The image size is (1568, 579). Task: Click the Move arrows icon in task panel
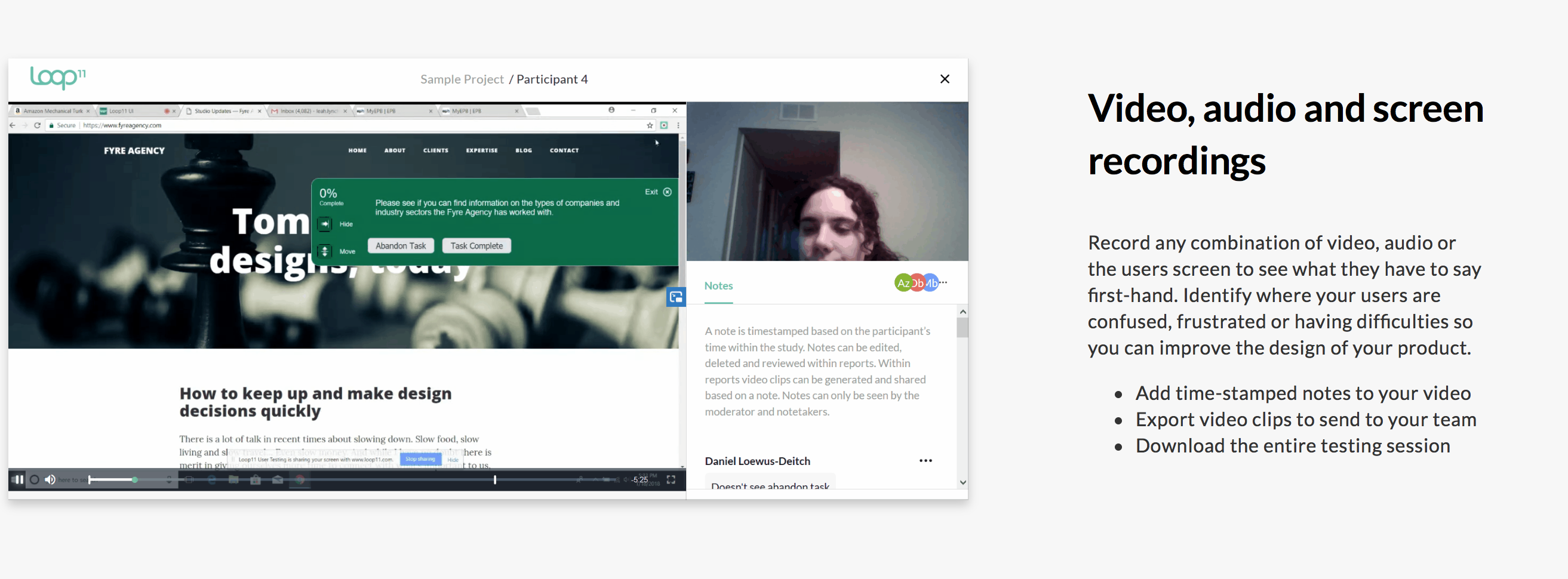click(325, 251)
